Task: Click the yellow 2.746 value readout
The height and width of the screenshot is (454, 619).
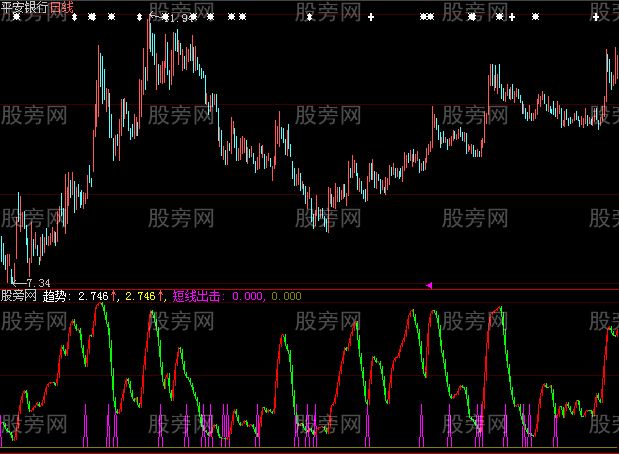Action: (139, 296)
